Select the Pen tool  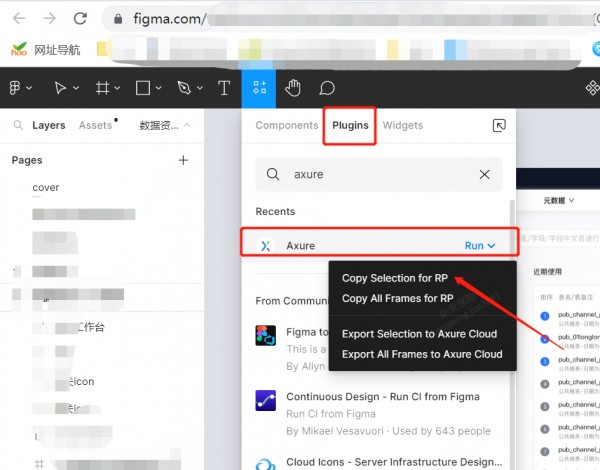coord(184,88)
